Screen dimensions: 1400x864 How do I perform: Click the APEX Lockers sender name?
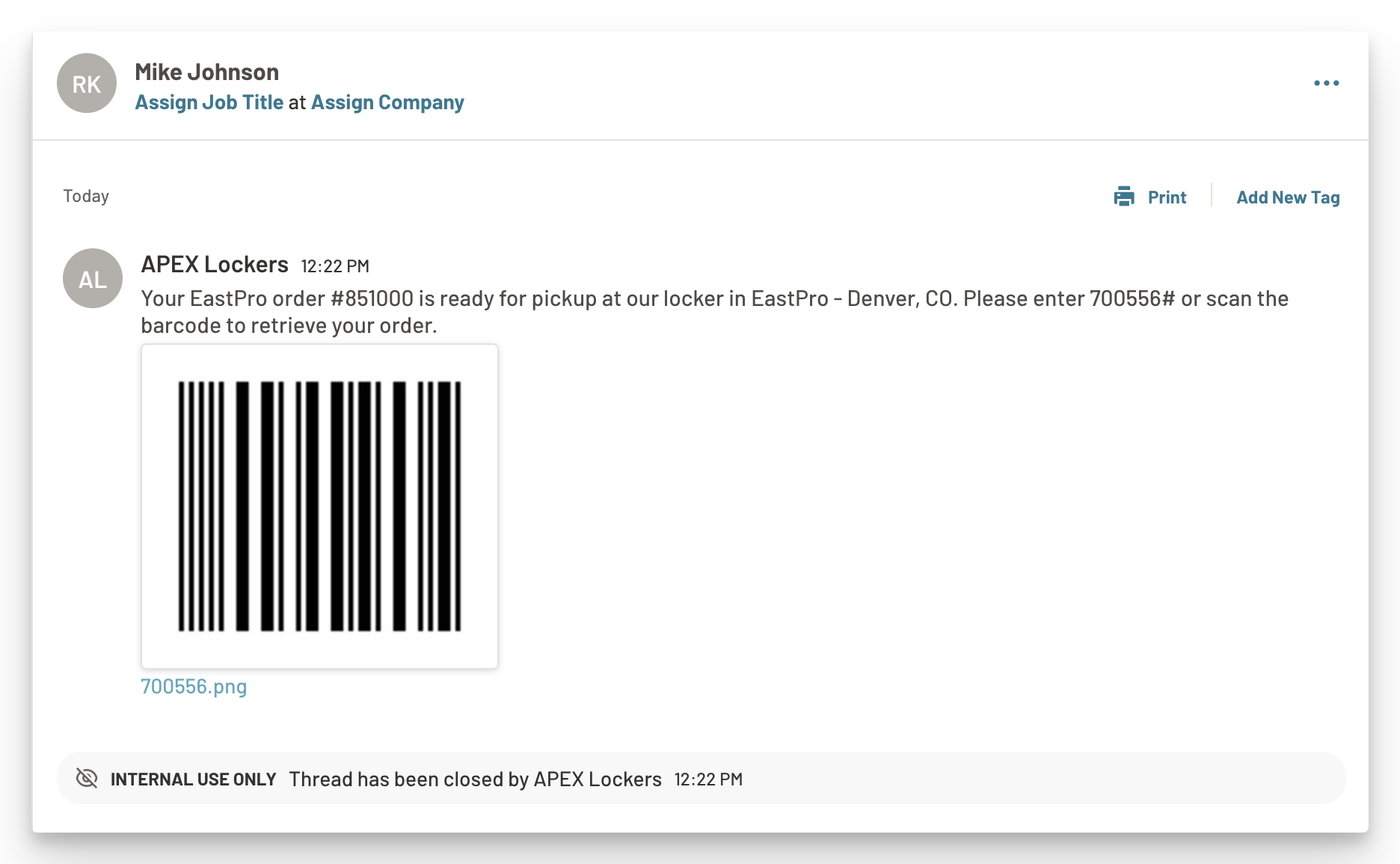point(215,264)
